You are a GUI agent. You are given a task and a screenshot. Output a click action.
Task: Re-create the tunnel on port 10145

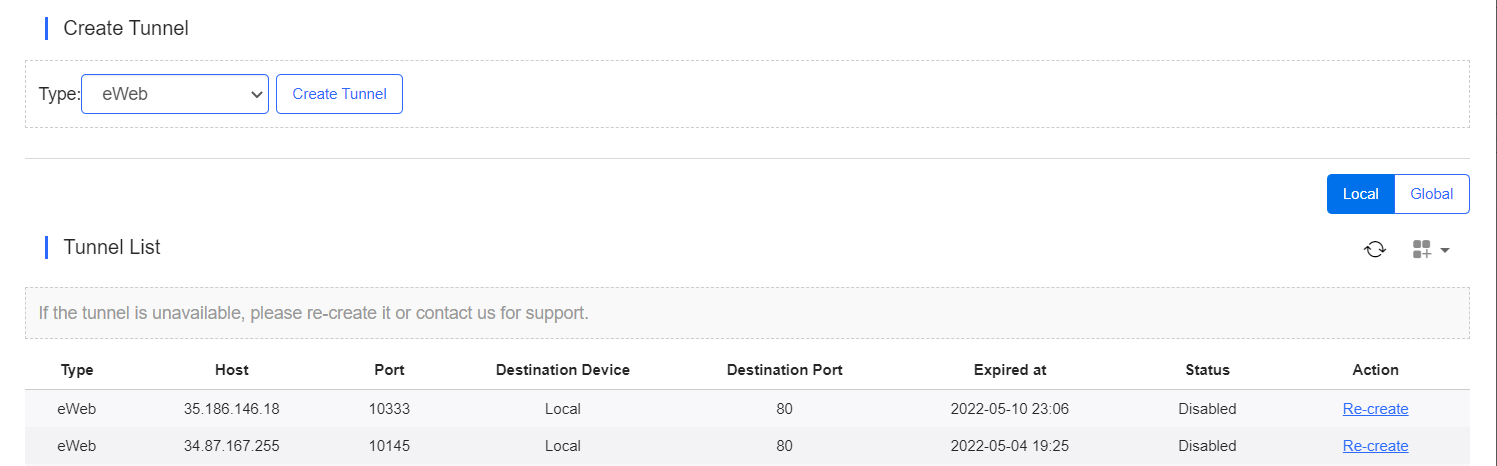(1375, 446)
